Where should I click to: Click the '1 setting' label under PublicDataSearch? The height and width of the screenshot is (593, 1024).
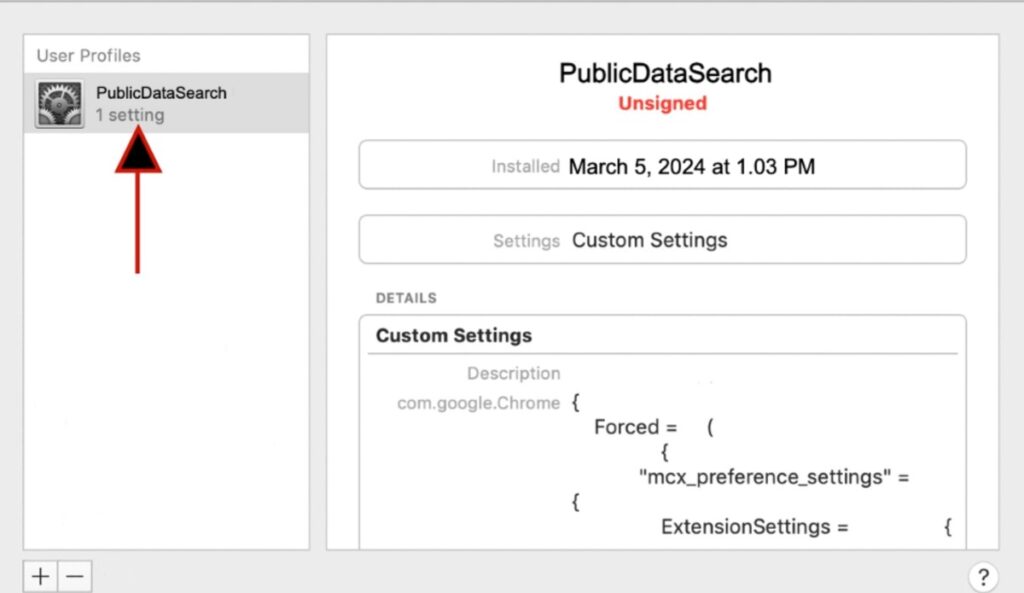point(130,115)
